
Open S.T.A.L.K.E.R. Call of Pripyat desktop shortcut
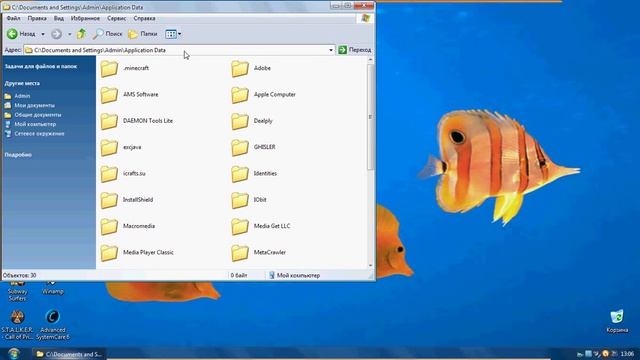17,324
